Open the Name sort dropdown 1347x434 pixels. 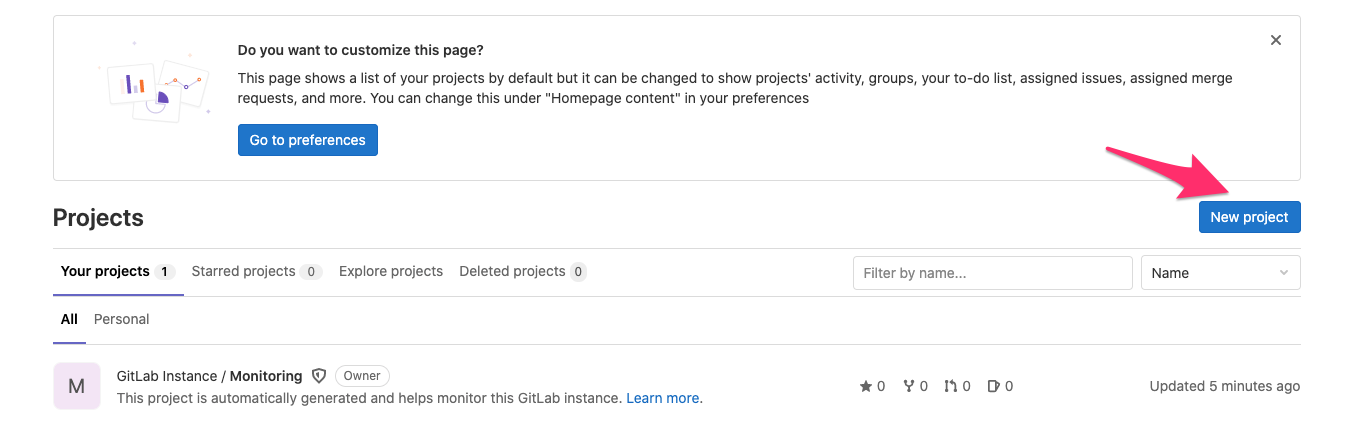point(1221,273)
